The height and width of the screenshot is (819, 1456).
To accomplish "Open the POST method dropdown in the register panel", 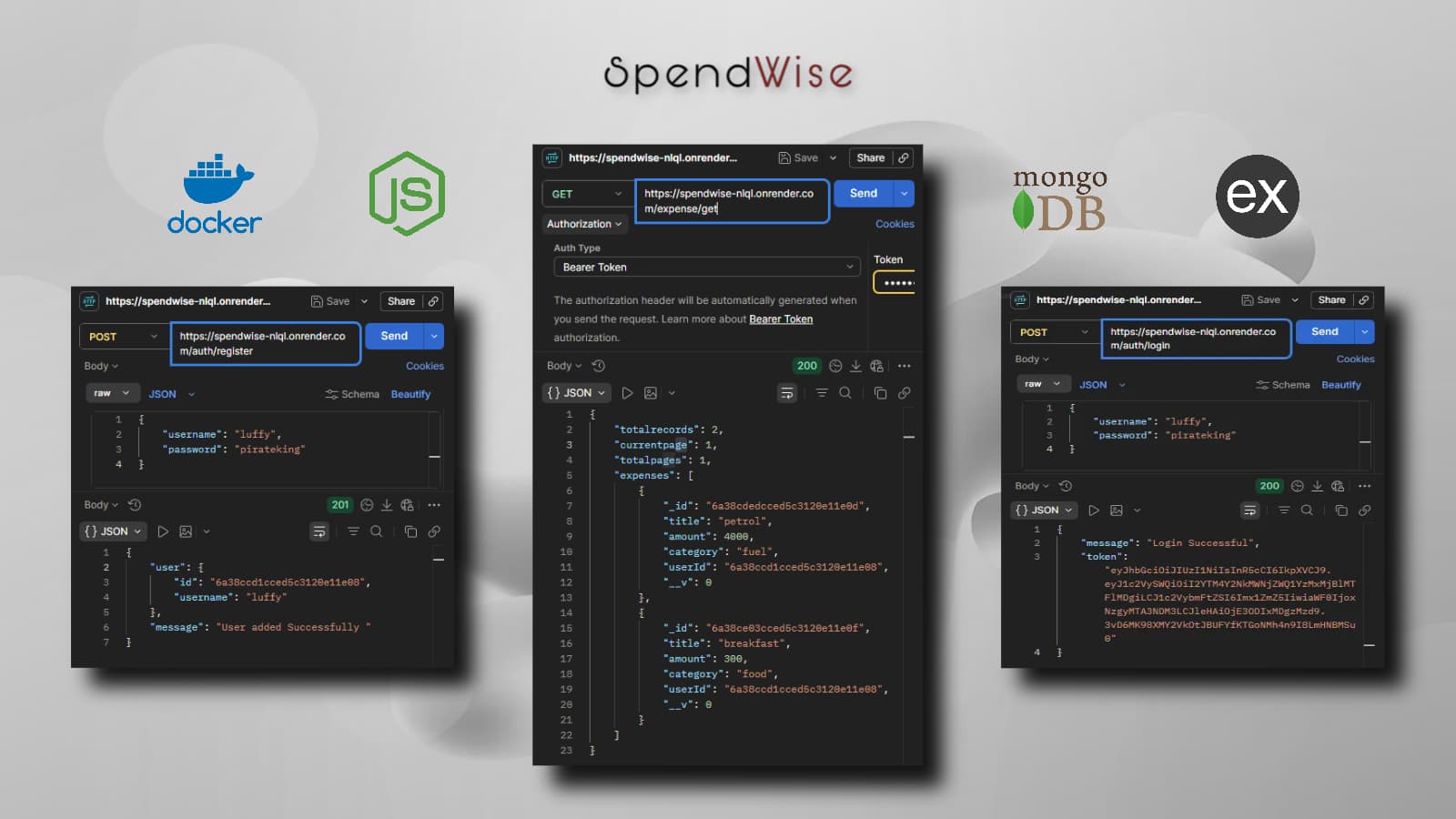I will (x=123, y=337).
